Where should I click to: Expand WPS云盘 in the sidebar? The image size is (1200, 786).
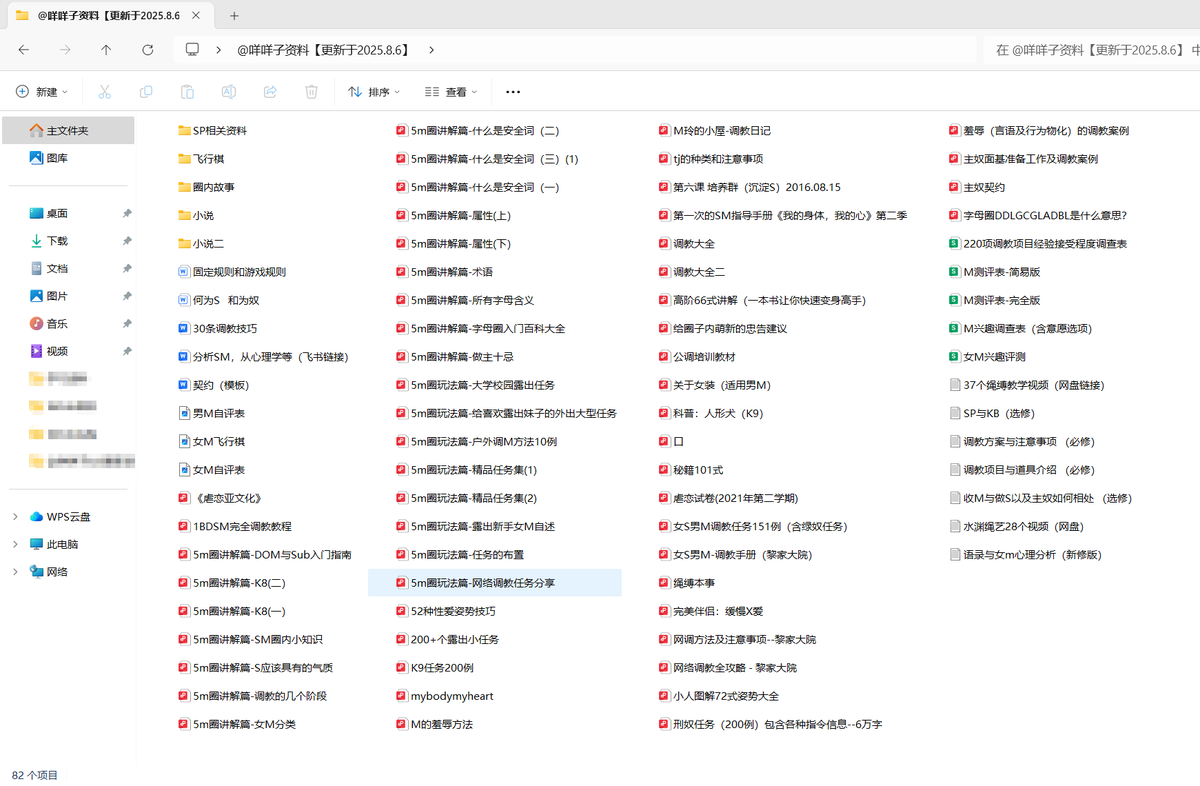[x=14, y=517]
